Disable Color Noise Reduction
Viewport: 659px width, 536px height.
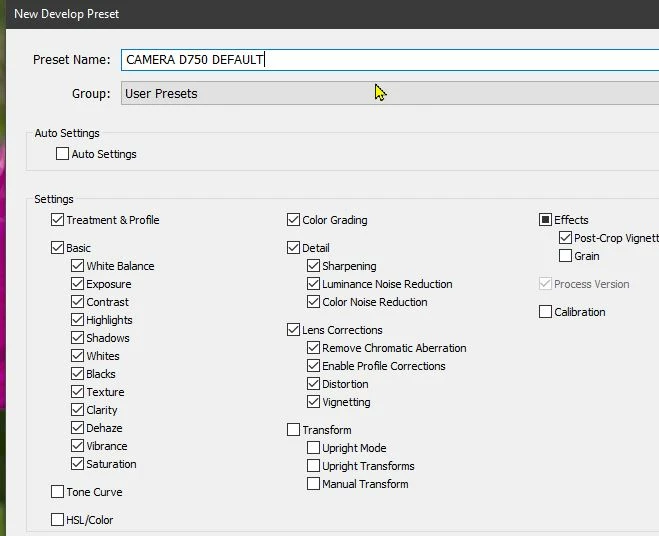click(x=313, y=302)
